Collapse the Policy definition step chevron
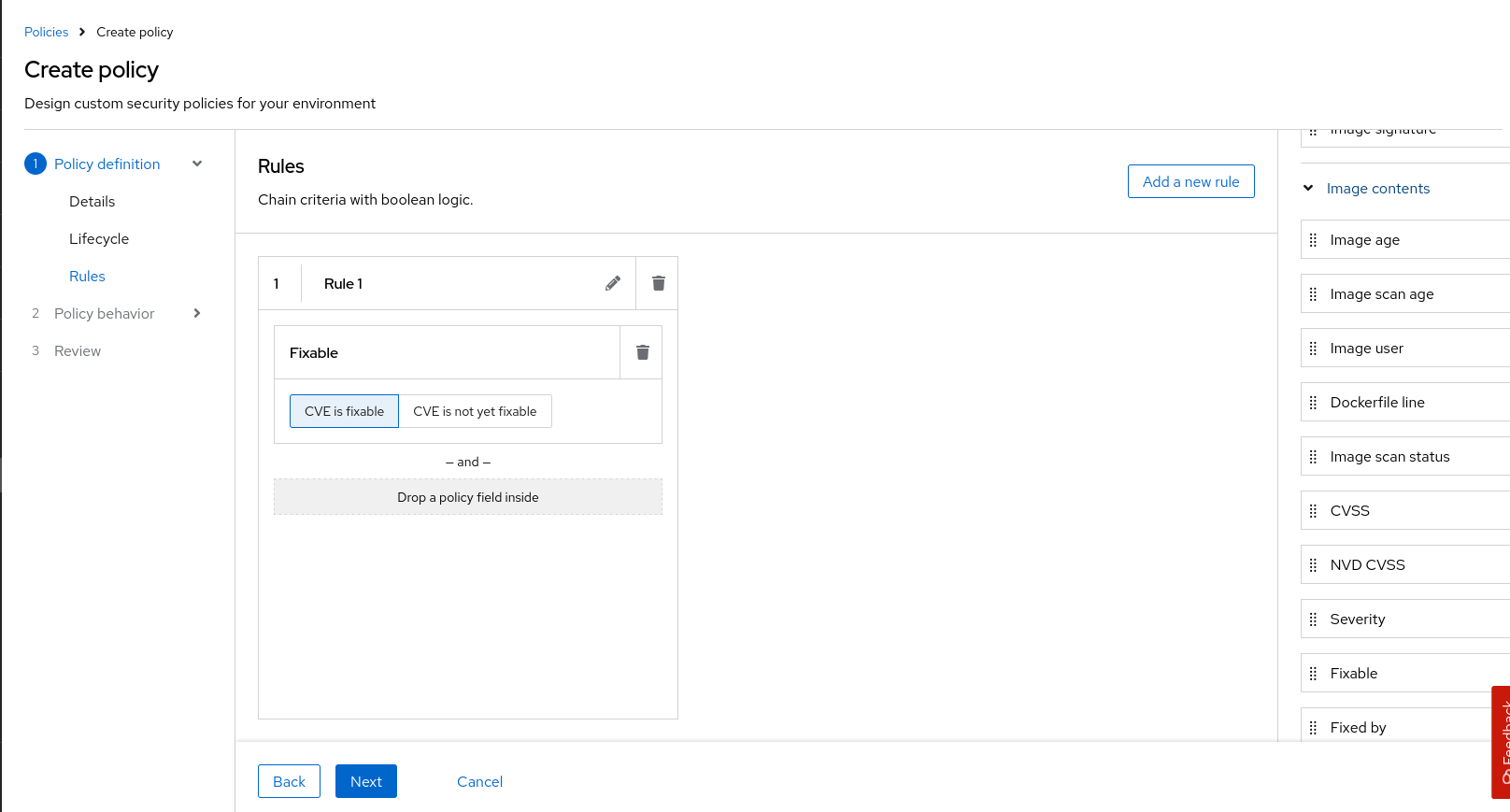The image size is (1510, 812). point(197,164)
